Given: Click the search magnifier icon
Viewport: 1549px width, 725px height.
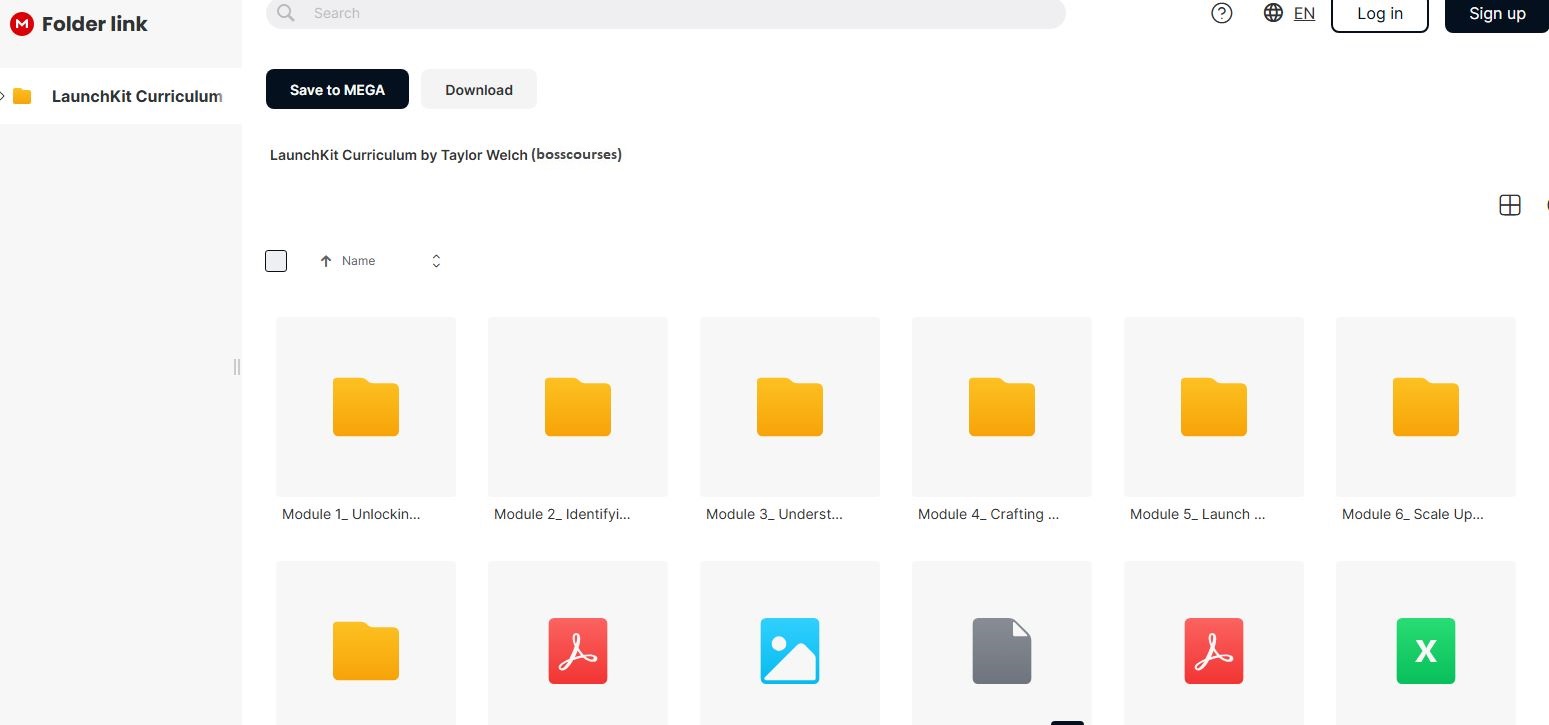Looking at the screenshot, I should [x=286, y=13].
